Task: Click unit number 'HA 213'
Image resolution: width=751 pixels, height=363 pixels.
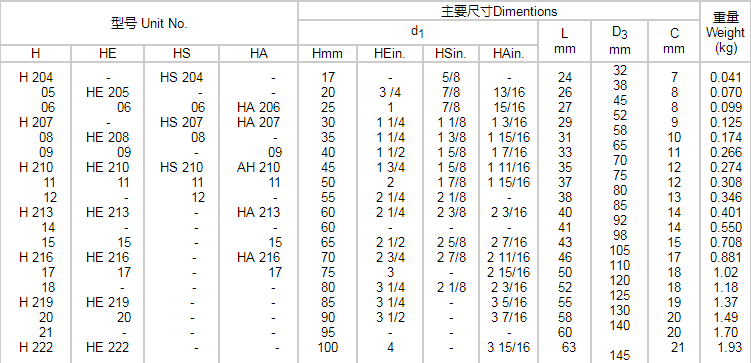Action: [x=259, y=213]
